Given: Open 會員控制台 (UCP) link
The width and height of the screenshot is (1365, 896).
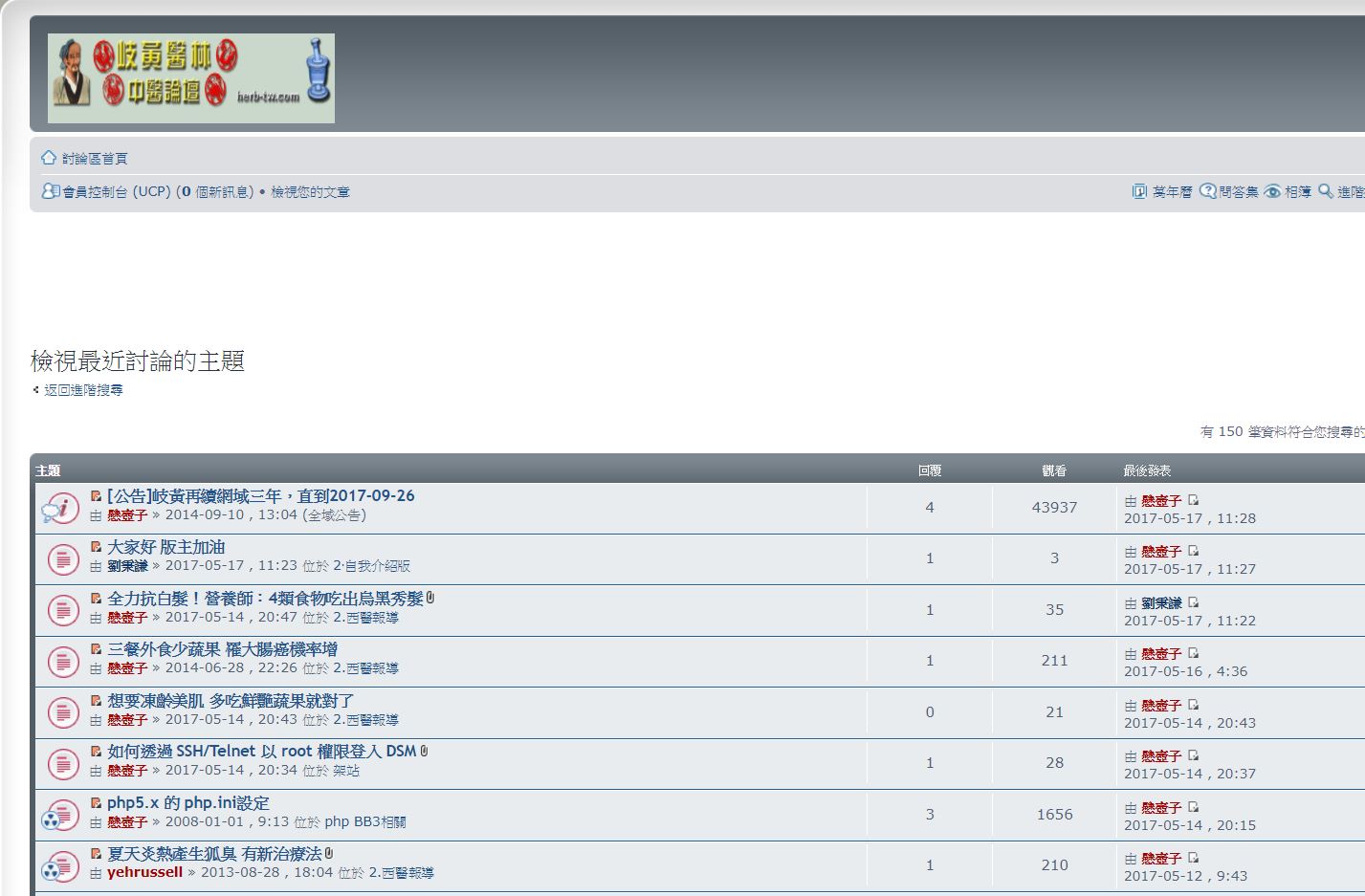Looking at the screenshot, I should 116,192.
